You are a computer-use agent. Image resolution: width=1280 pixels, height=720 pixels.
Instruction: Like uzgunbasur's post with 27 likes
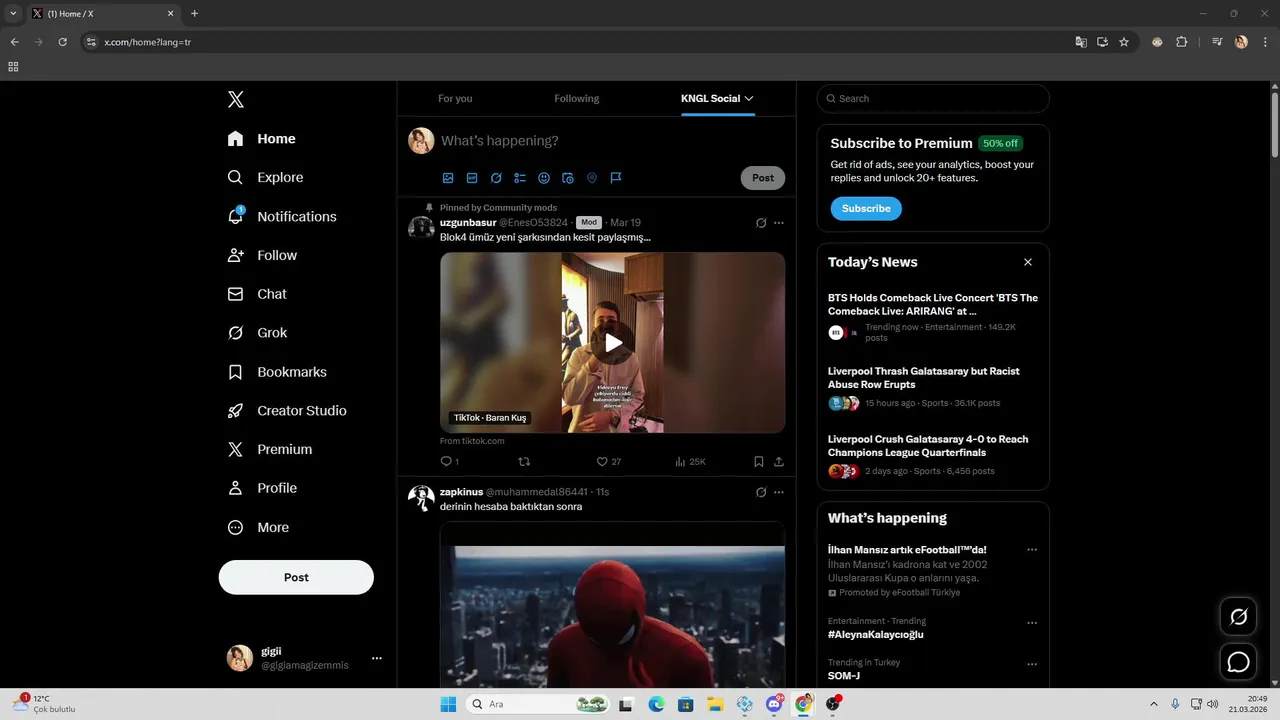[x=608, y=462]
